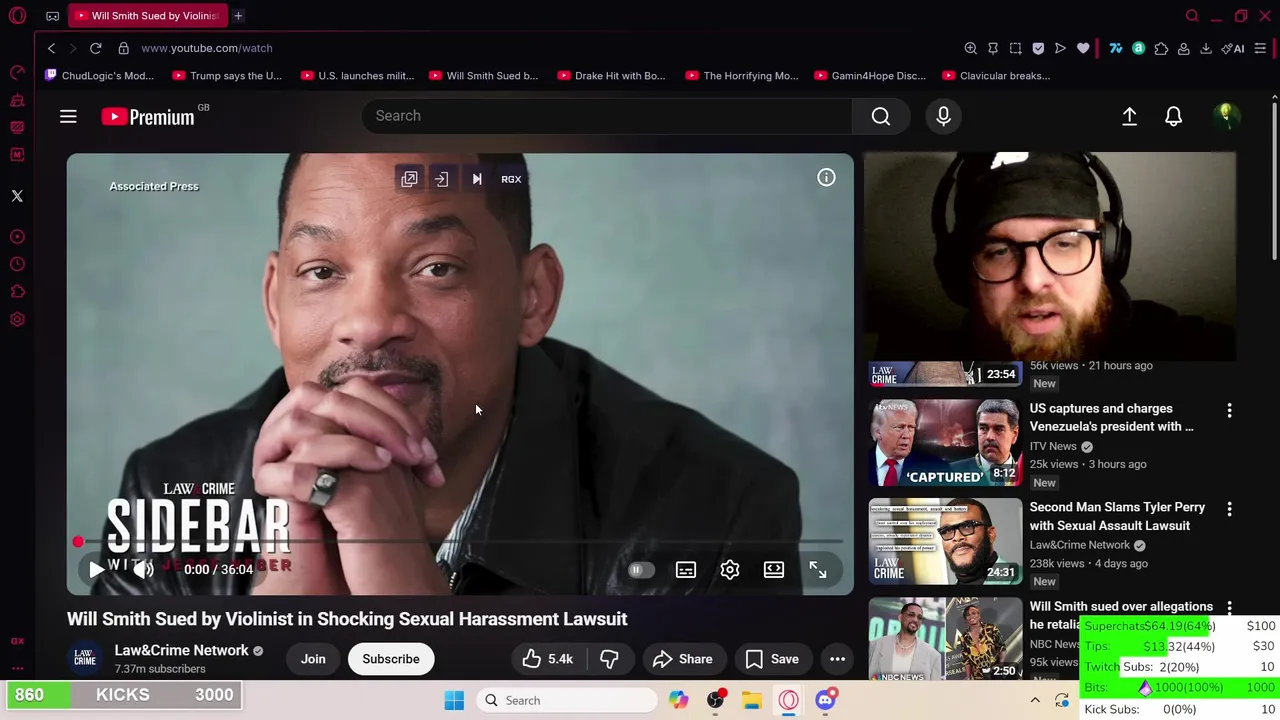Play the video

pos(96,570)
